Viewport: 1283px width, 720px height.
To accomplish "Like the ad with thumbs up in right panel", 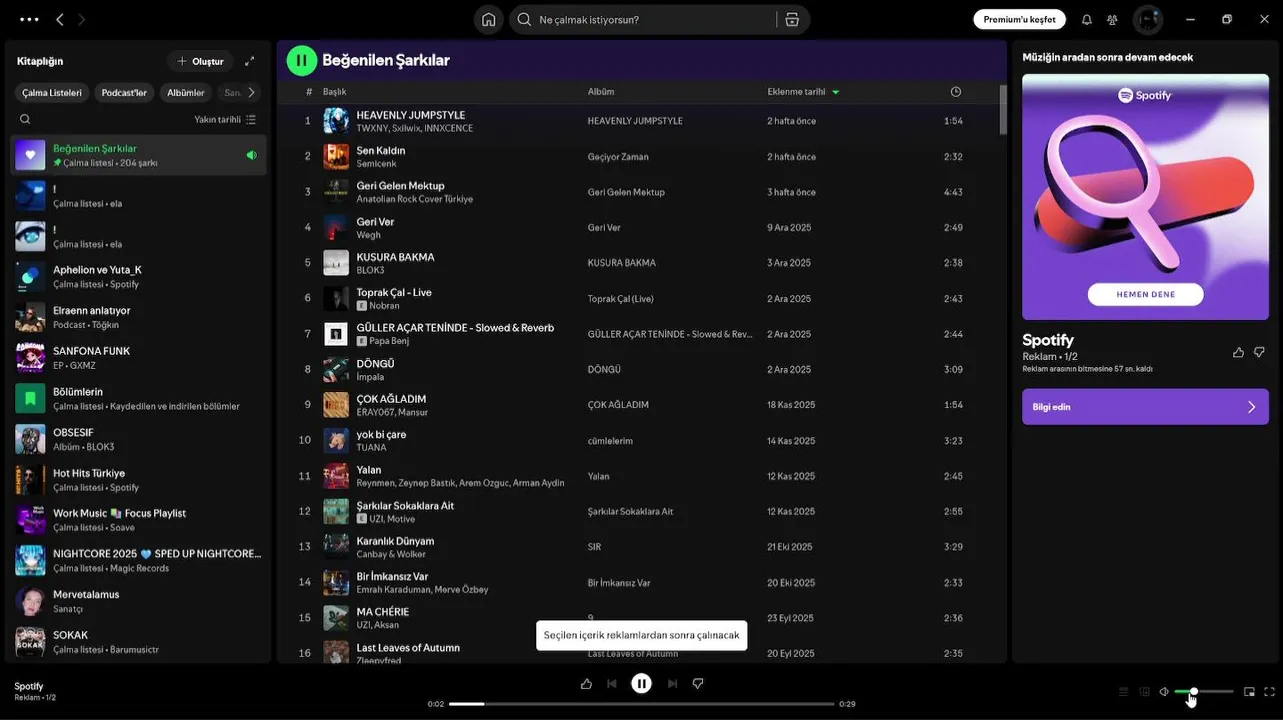I will [1238, 352].
